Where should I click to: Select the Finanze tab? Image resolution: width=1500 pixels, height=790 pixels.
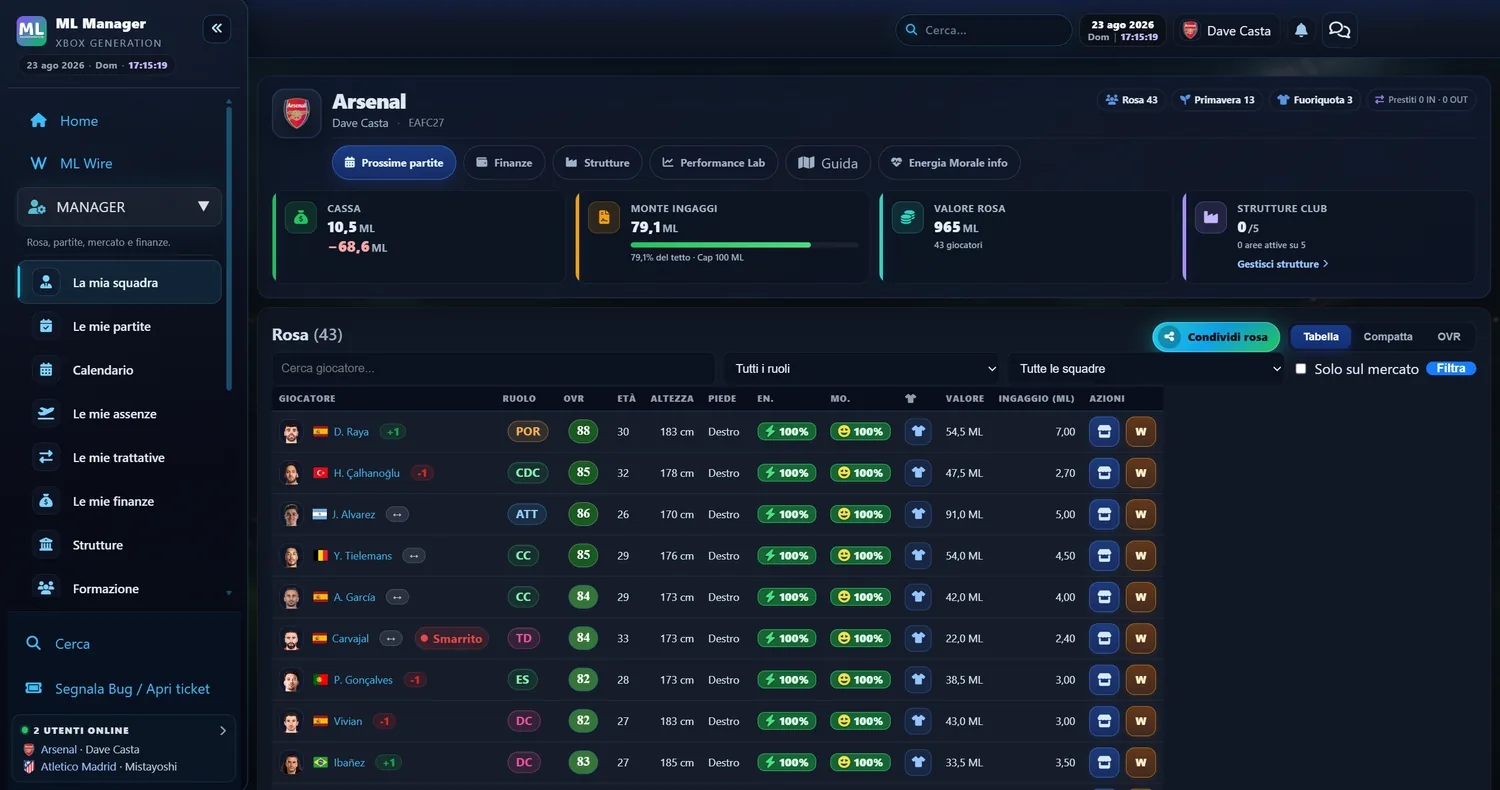(x=504, y=163)
